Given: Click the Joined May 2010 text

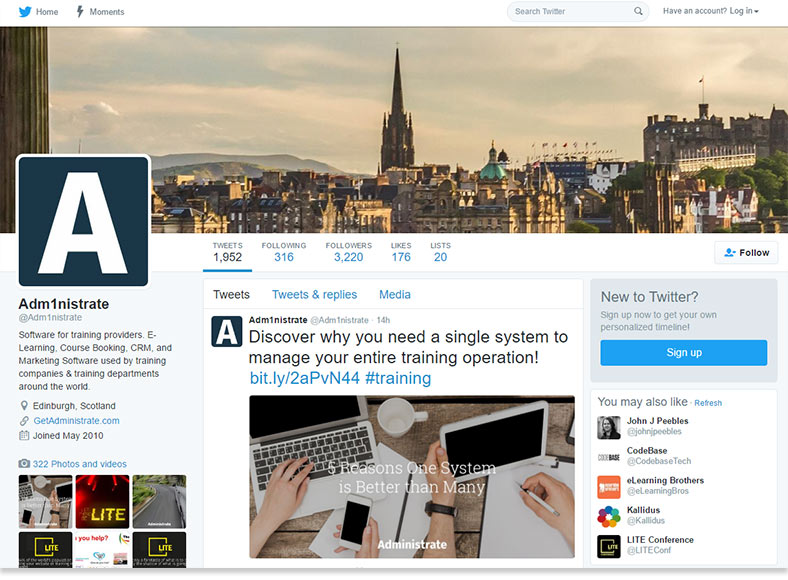Looking at the screenshot, I should pos(68,436).
